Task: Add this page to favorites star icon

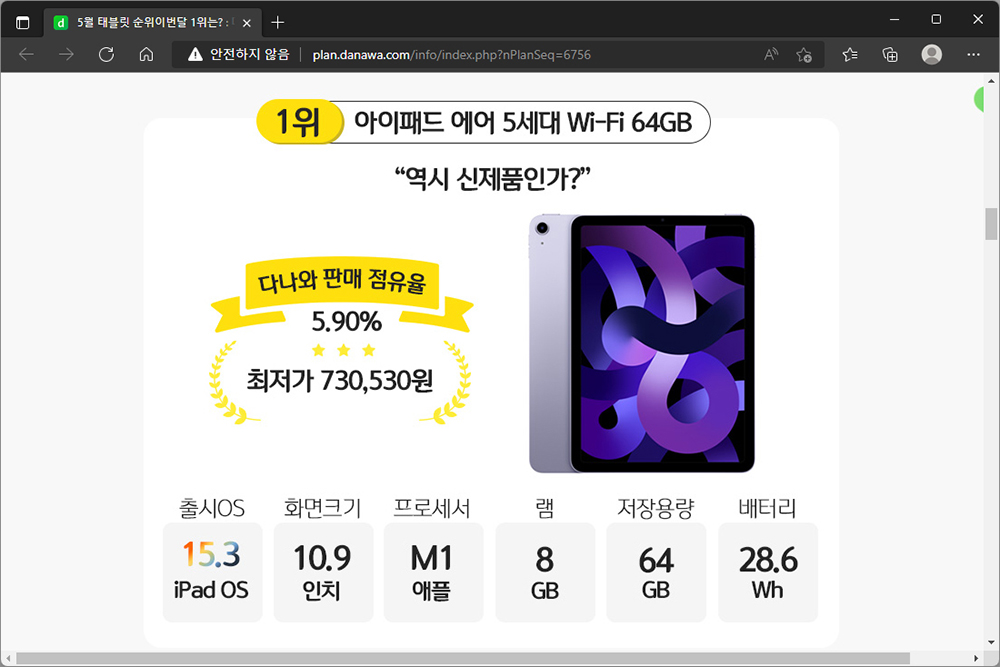Action: (x=804, y=55)
